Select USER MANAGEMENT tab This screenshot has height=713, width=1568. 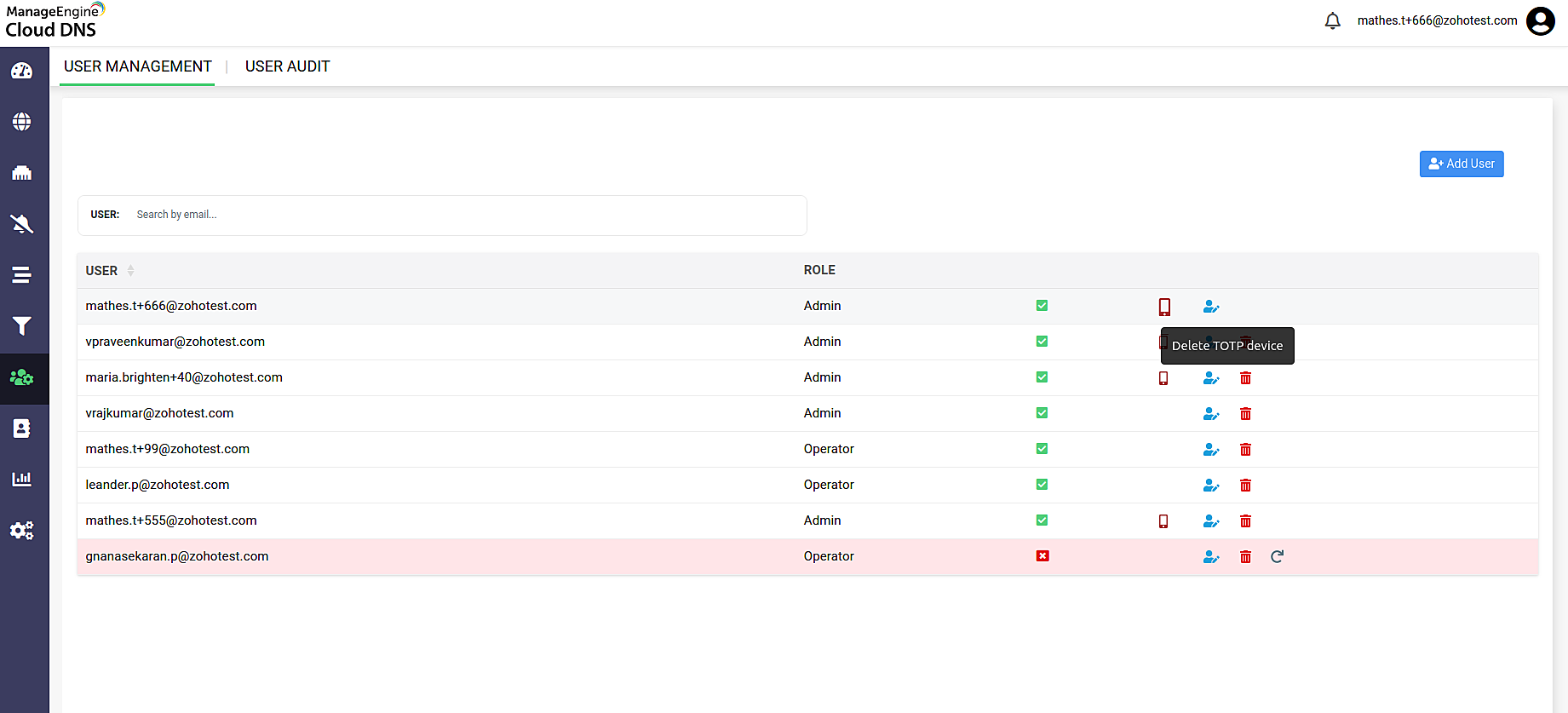(x=138, y=66)
